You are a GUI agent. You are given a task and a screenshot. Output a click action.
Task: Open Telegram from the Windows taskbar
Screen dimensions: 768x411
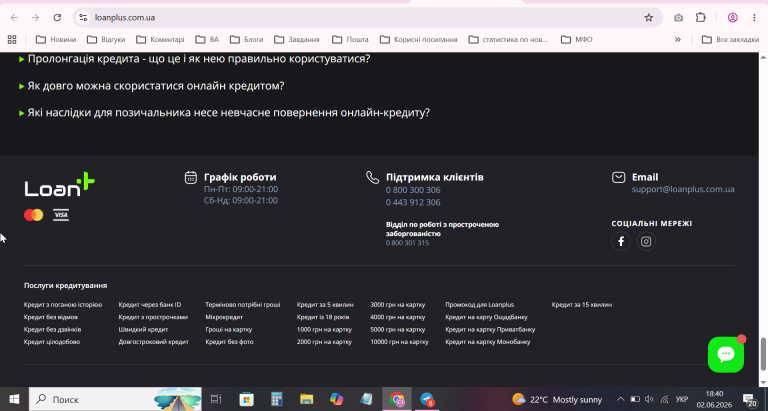pyautogui.click(x=427, y=399)
